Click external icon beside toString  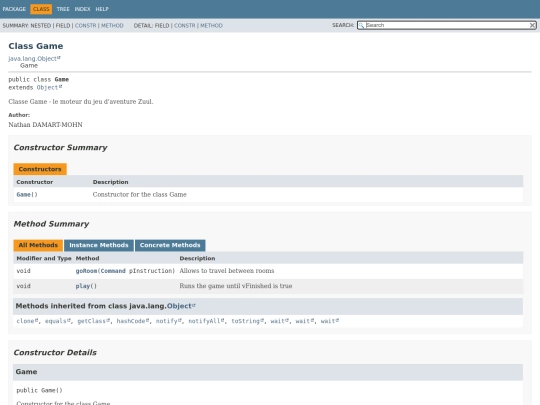click(x=262, y=320)
